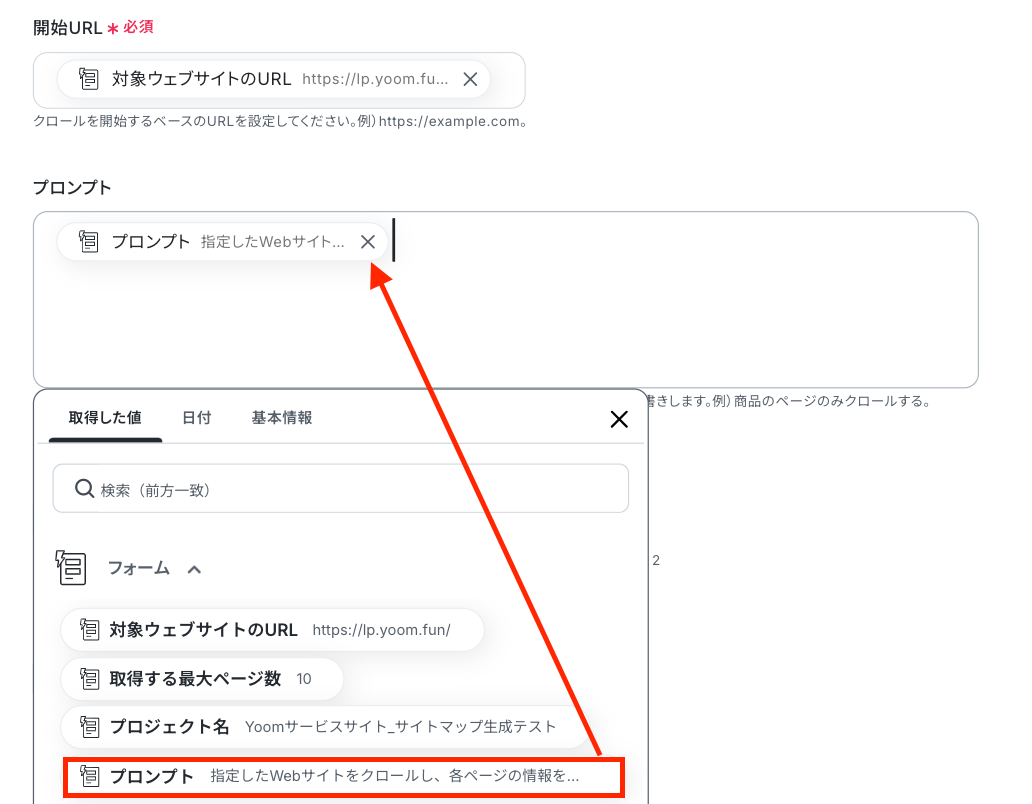
Task: Click form icon inside prompt field chip
Action: 88,241
